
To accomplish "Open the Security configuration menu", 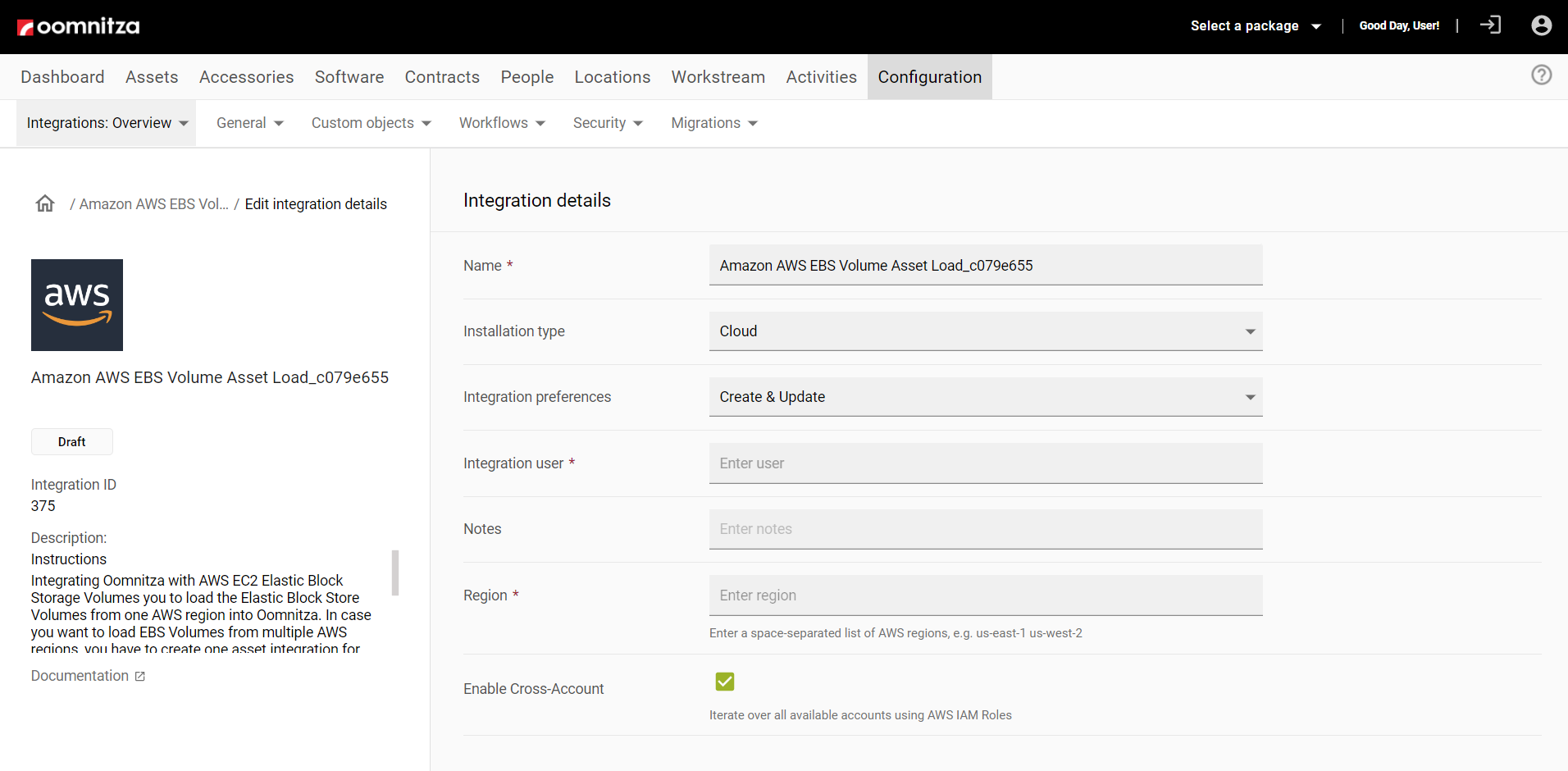I will coord(607,123).
